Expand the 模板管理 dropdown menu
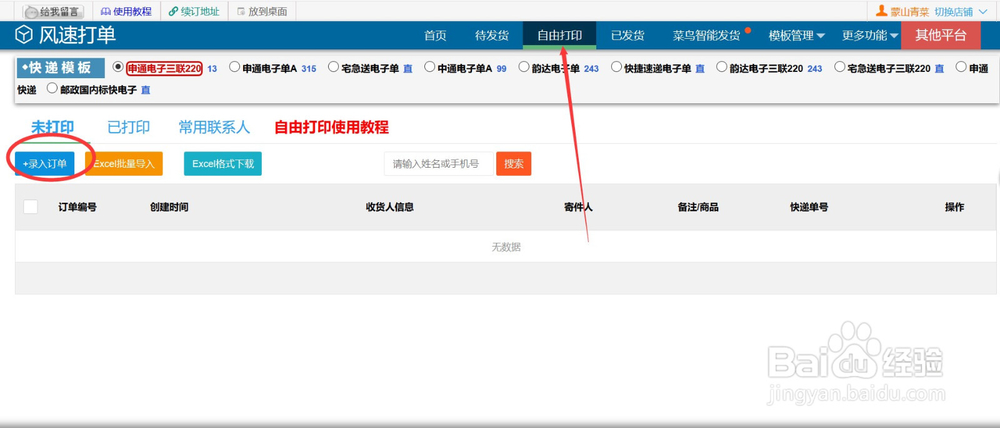 pyautogui.click(x=797, y=36)
